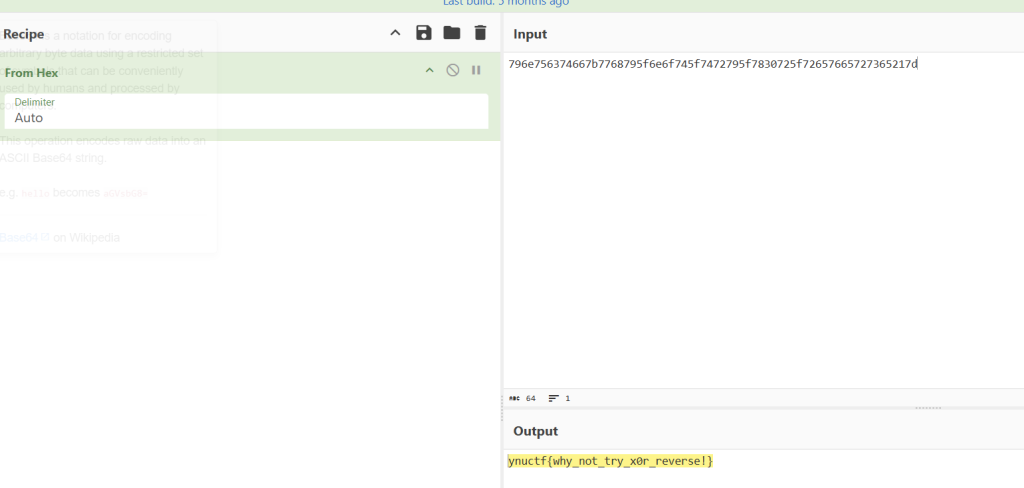Click the Recipe pane title
Screen dimensions: 1024x488
[24, 34]
